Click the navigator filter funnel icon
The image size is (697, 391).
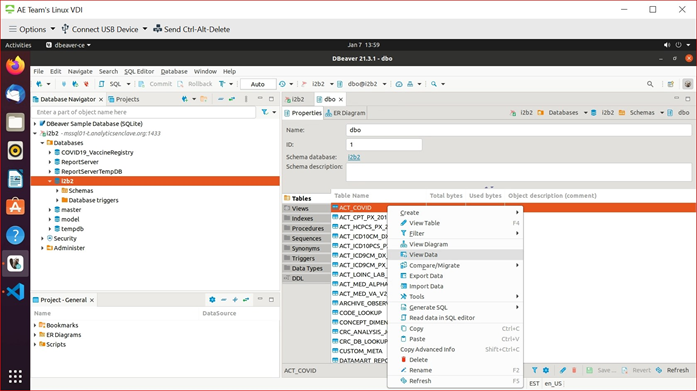(265, 112)
